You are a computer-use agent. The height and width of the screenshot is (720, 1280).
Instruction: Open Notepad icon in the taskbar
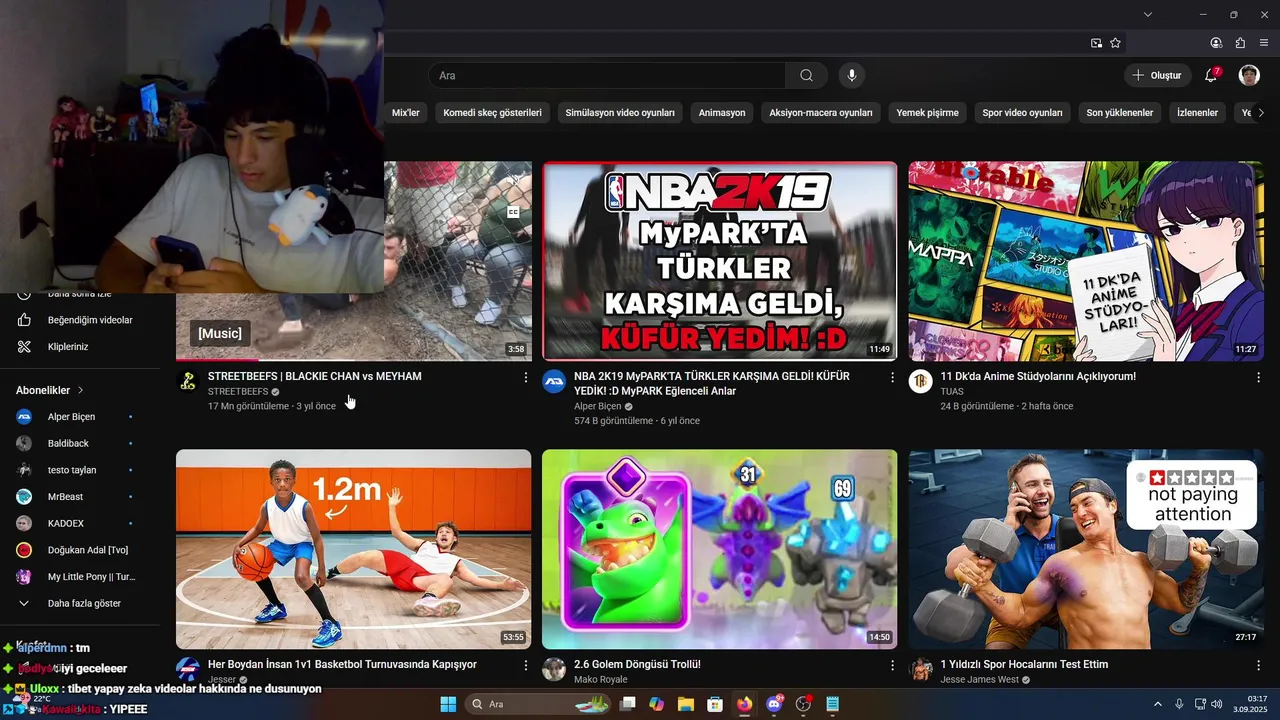tap(832, 704)
